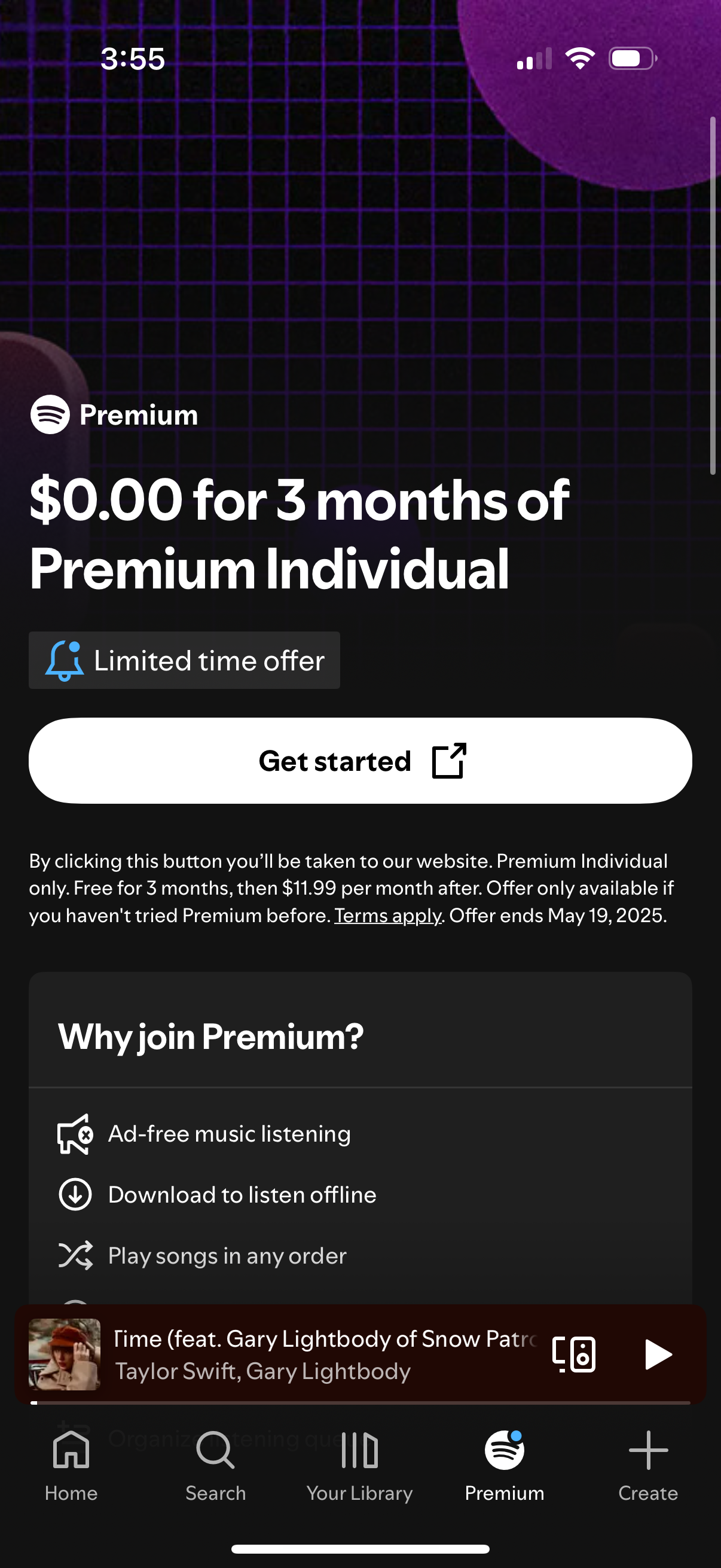The image size is (721, 1568).
Task: Open the Terms apply link
Action: coord(387,916)
